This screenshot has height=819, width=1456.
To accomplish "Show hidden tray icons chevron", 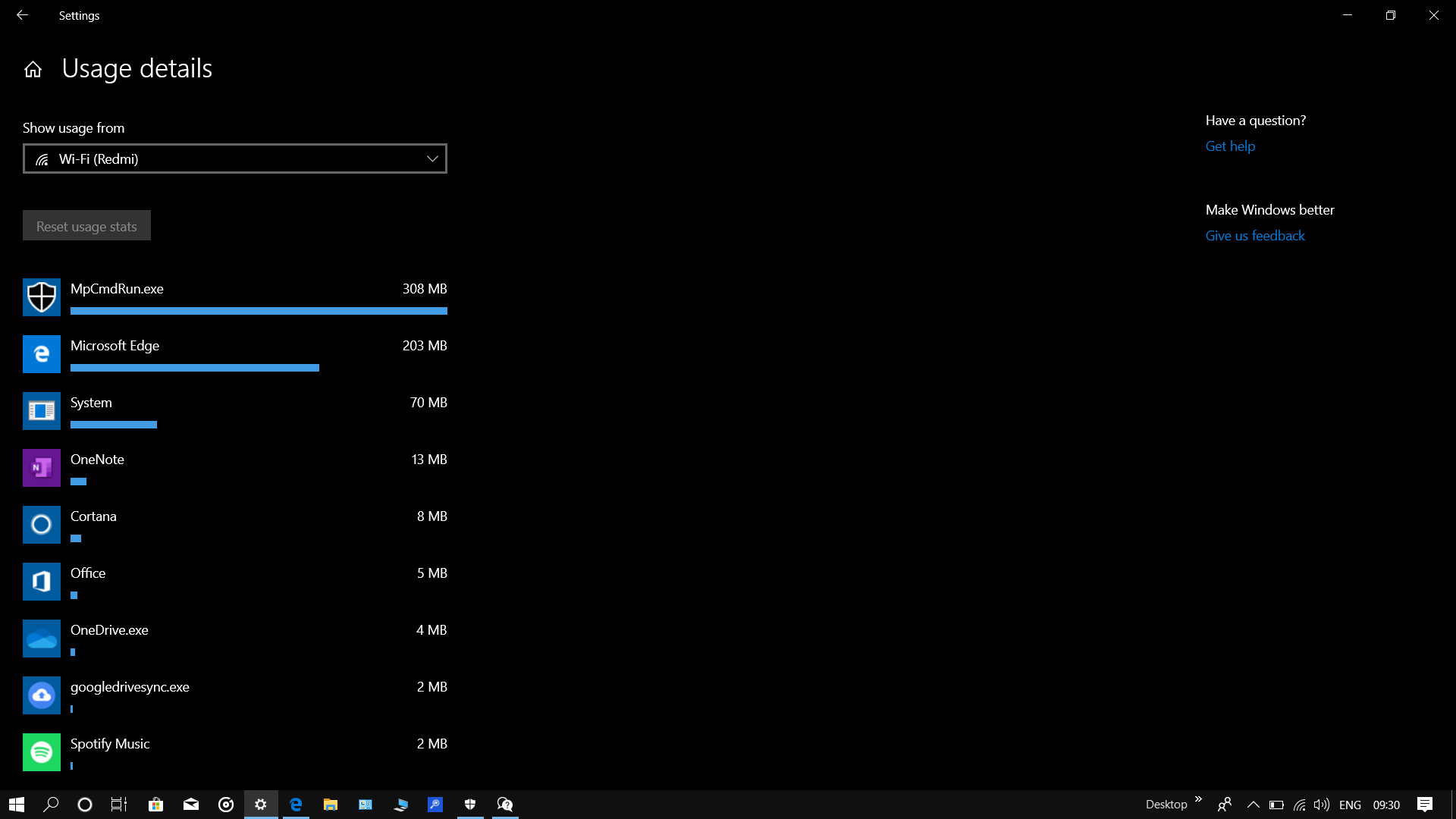I will click(x=1253, y=805).
